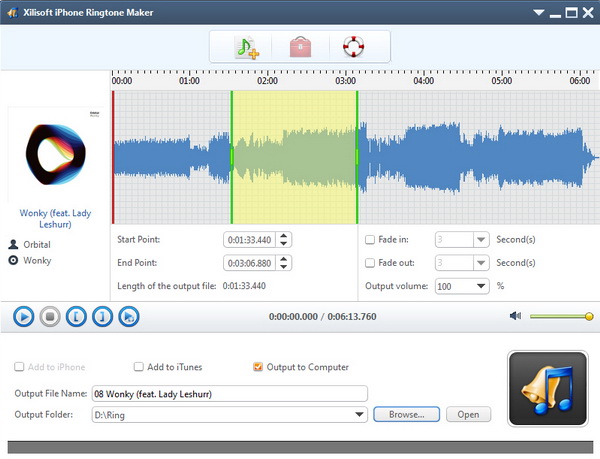Click the large create ringtone button
The width and height of the screenshot is (600, 459).
point(546,388)
